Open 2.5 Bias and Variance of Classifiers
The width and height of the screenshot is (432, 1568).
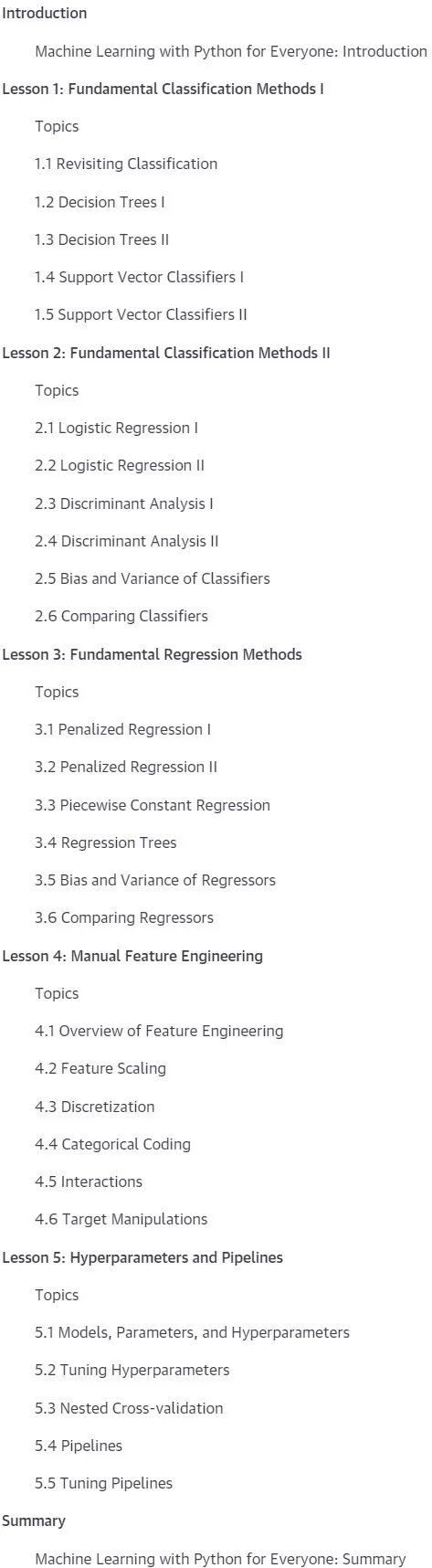click(x=153, y=578)
